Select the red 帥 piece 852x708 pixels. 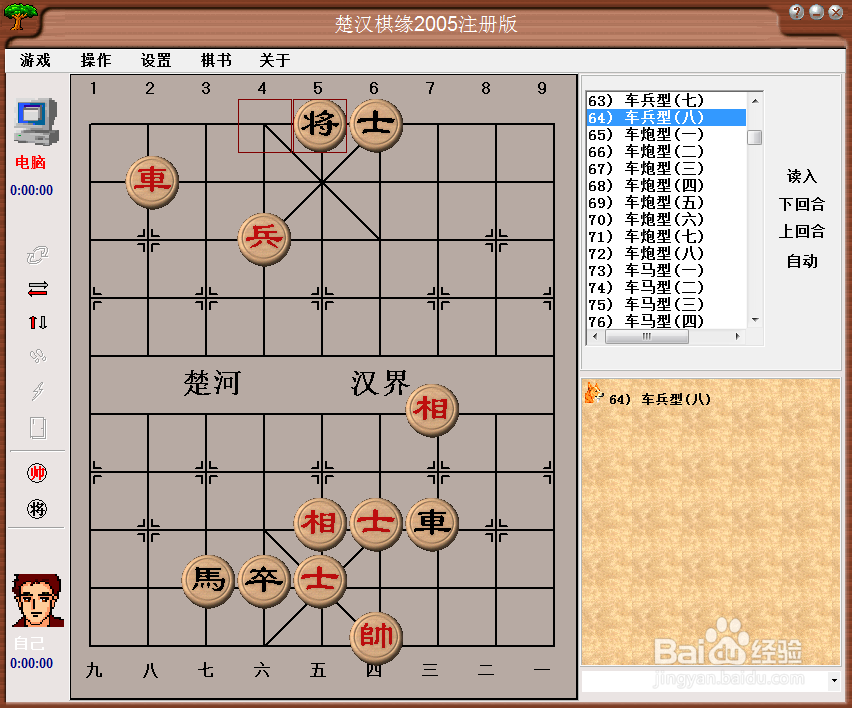click(377, 638)
